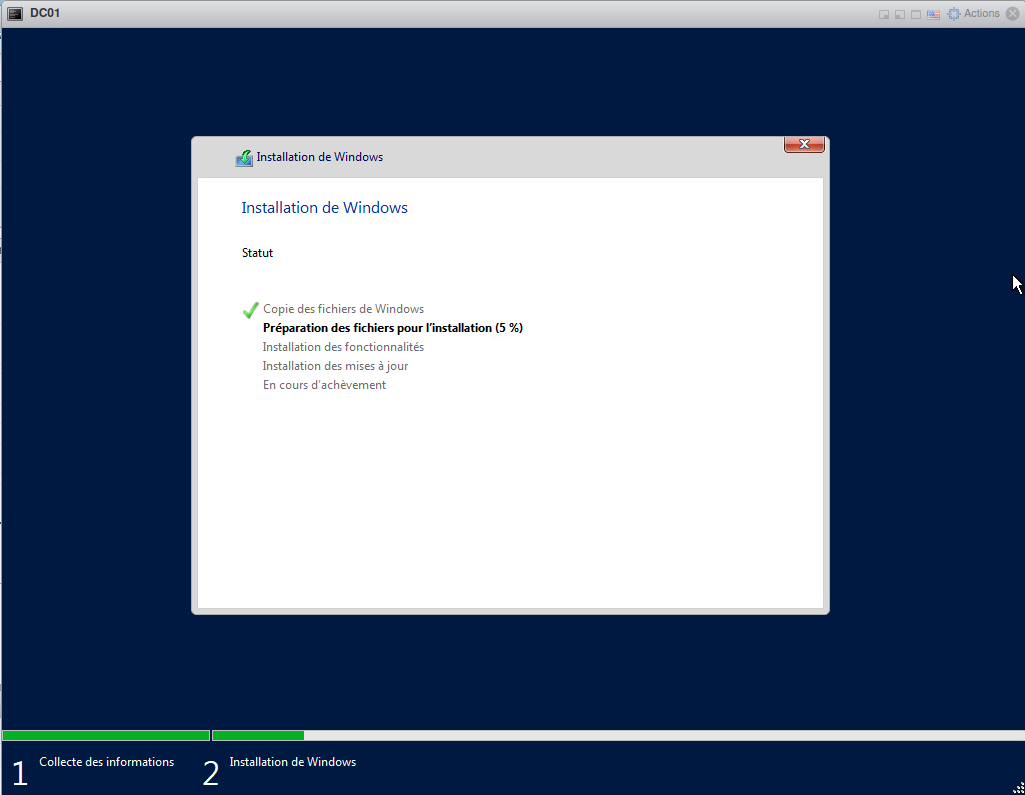This screenshot has height=795, width=1025.
Task: Click Installation des mises à jour line
Action: (335, 366)
